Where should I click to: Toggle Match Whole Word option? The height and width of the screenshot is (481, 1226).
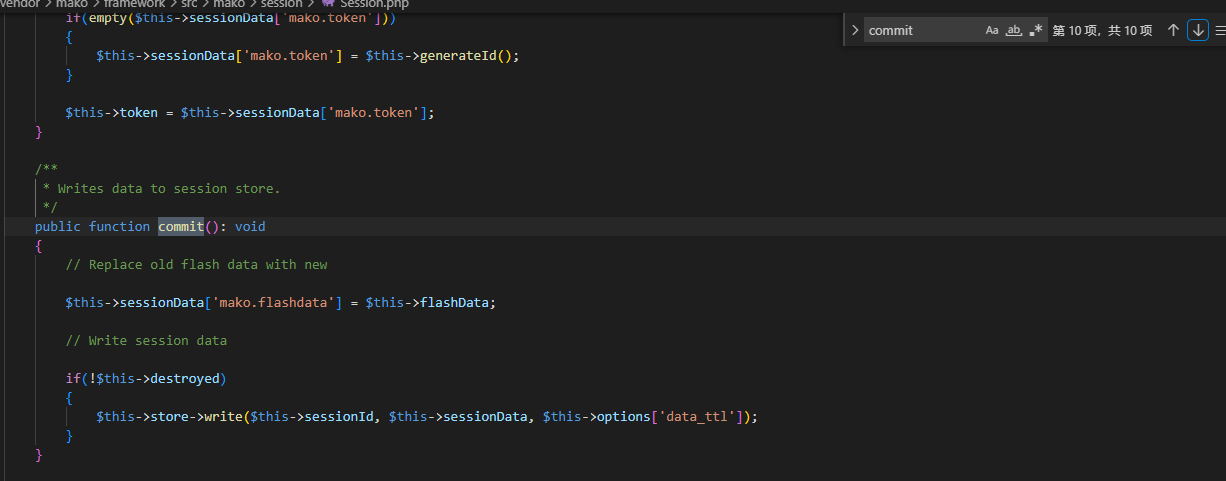[x=1014, y=30]
